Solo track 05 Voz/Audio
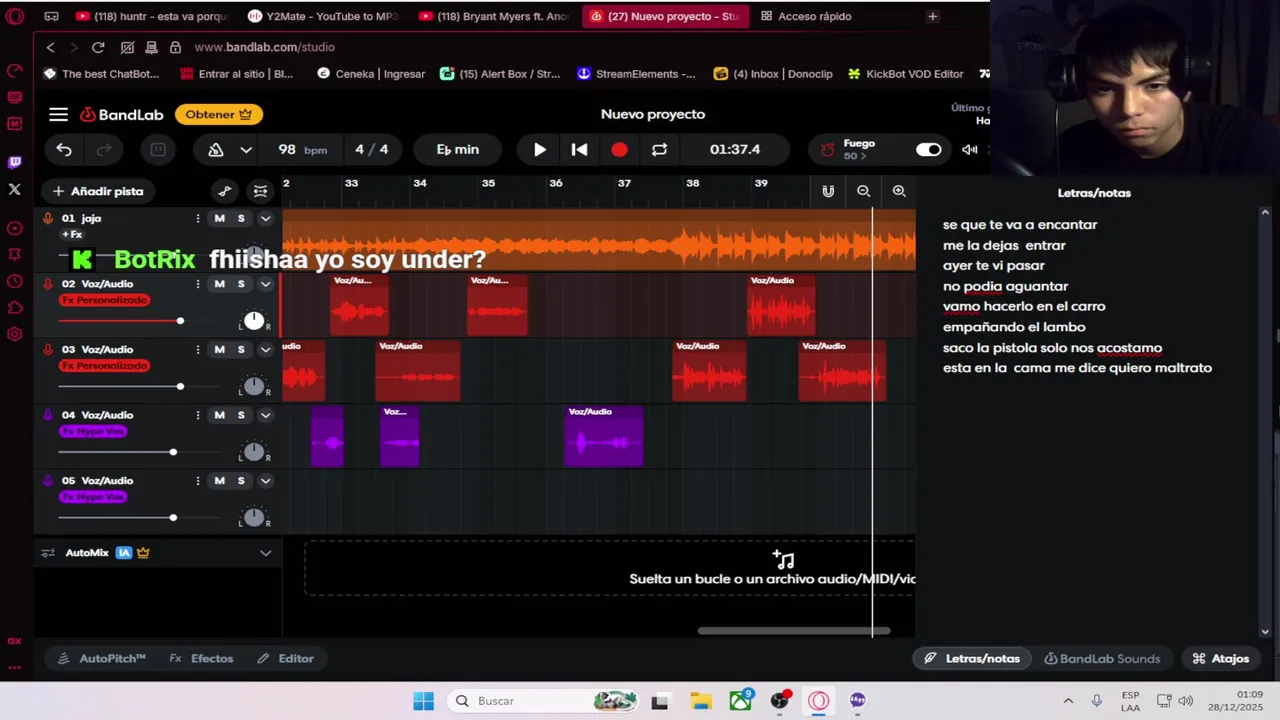Image resolution: width=1280 pixels, height=720 pixels. pos(241,481)
